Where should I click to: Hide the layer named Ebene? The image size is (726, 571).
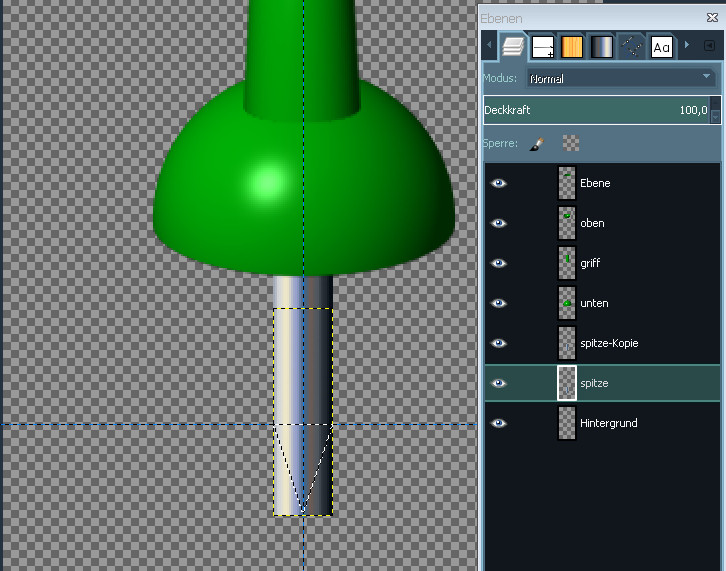coord(498,183)
